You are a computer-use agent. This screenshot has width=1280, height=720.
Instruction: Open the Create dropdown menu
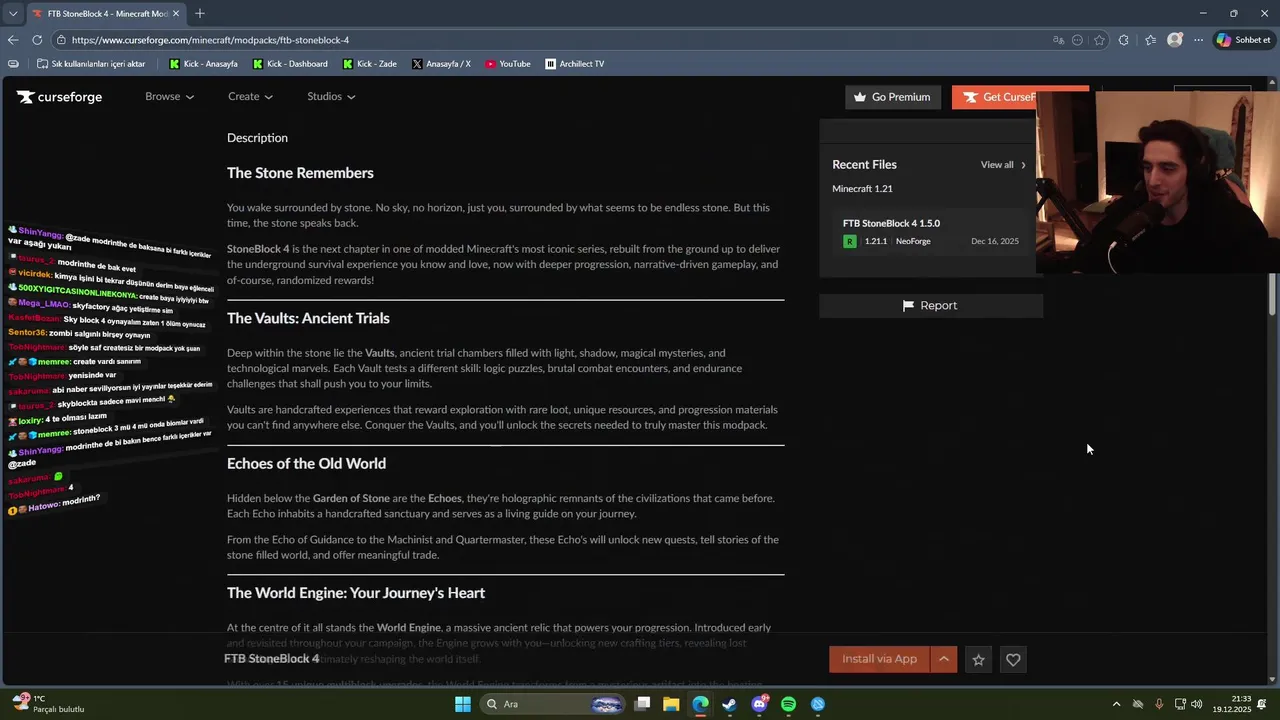click(x=250, y=96)
